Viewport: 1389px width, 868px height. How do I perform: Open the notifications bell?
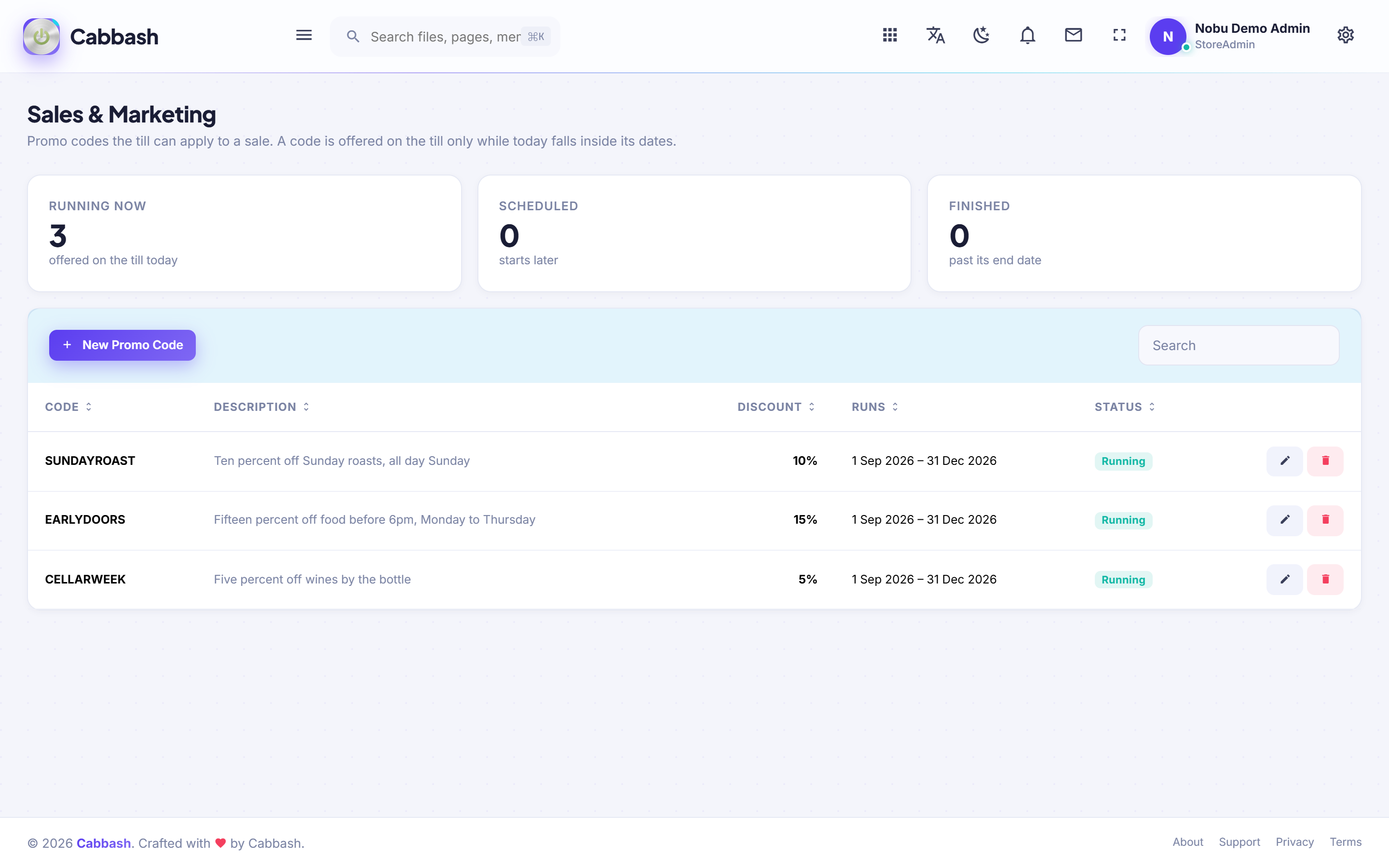tap(1027, 36)
